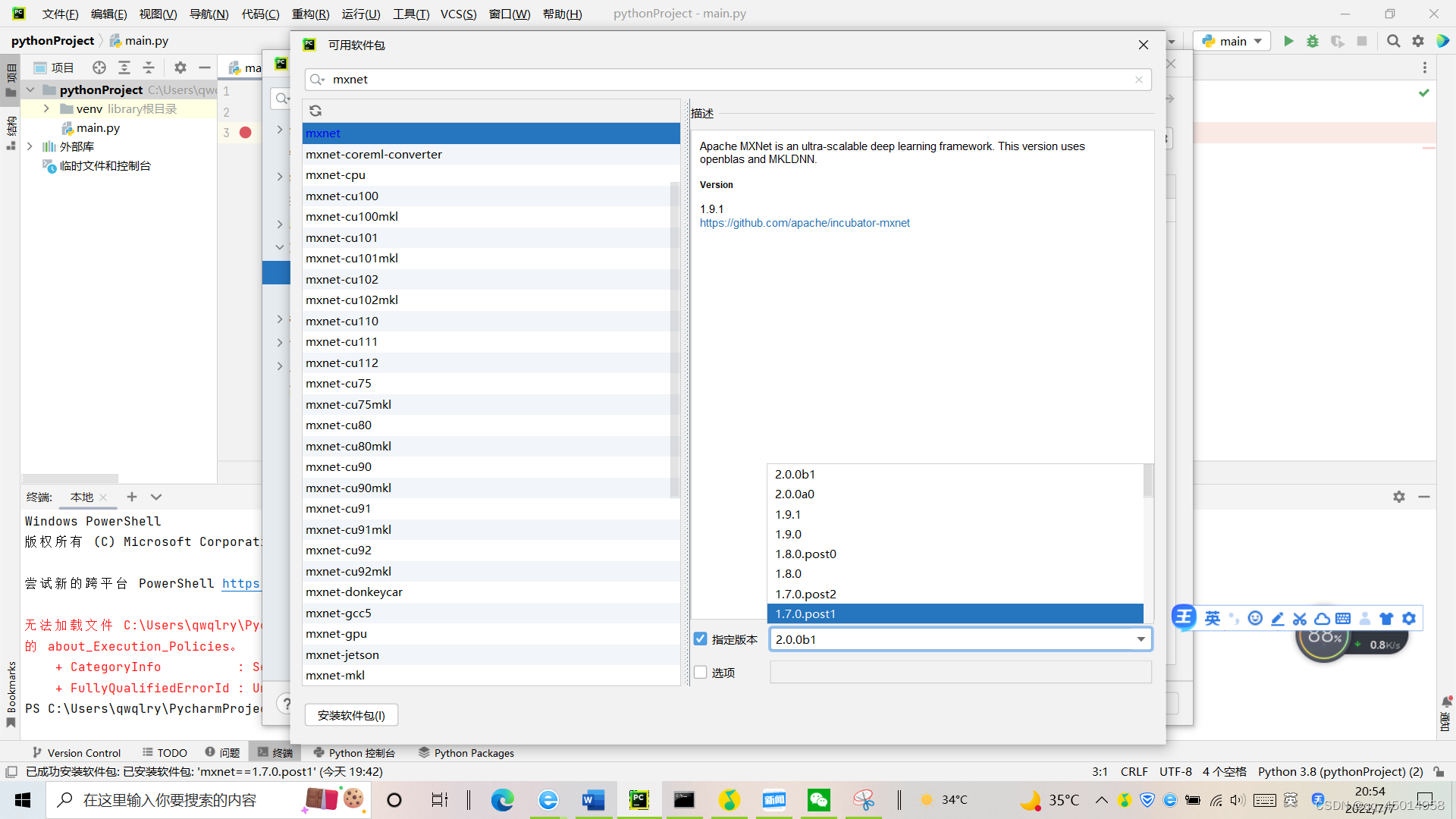
Task: Open 项目 view selector in project panel
Action: coord(55,67)
